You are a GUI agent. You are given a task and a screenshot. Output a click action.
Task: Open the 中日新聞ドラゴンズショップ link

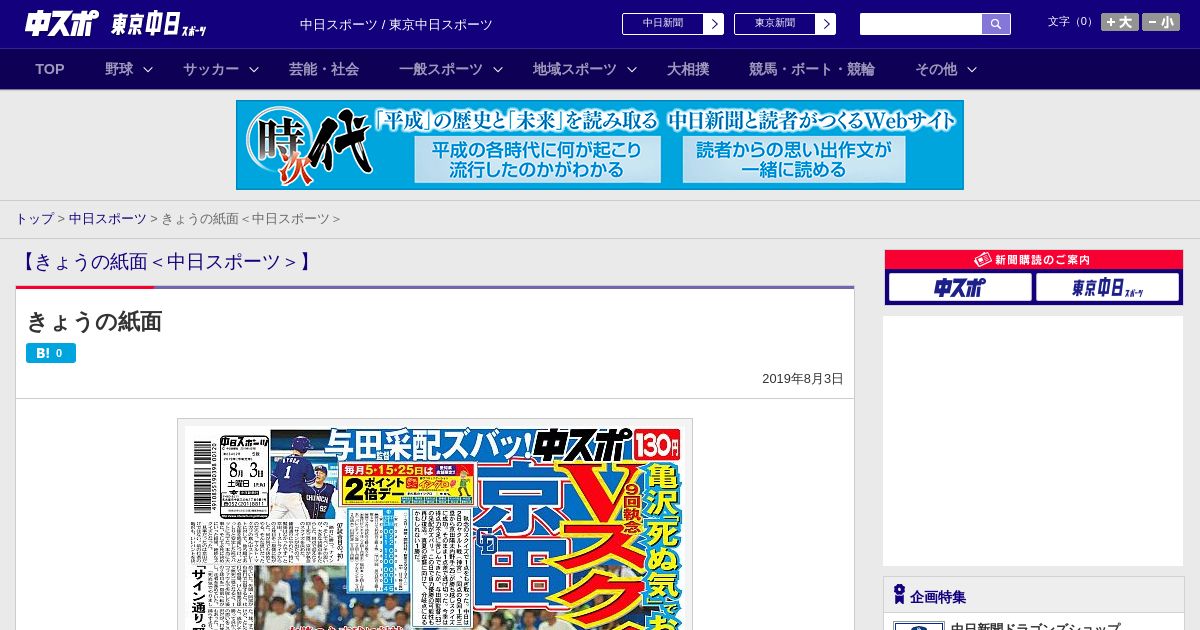[x=1034, y=627]
